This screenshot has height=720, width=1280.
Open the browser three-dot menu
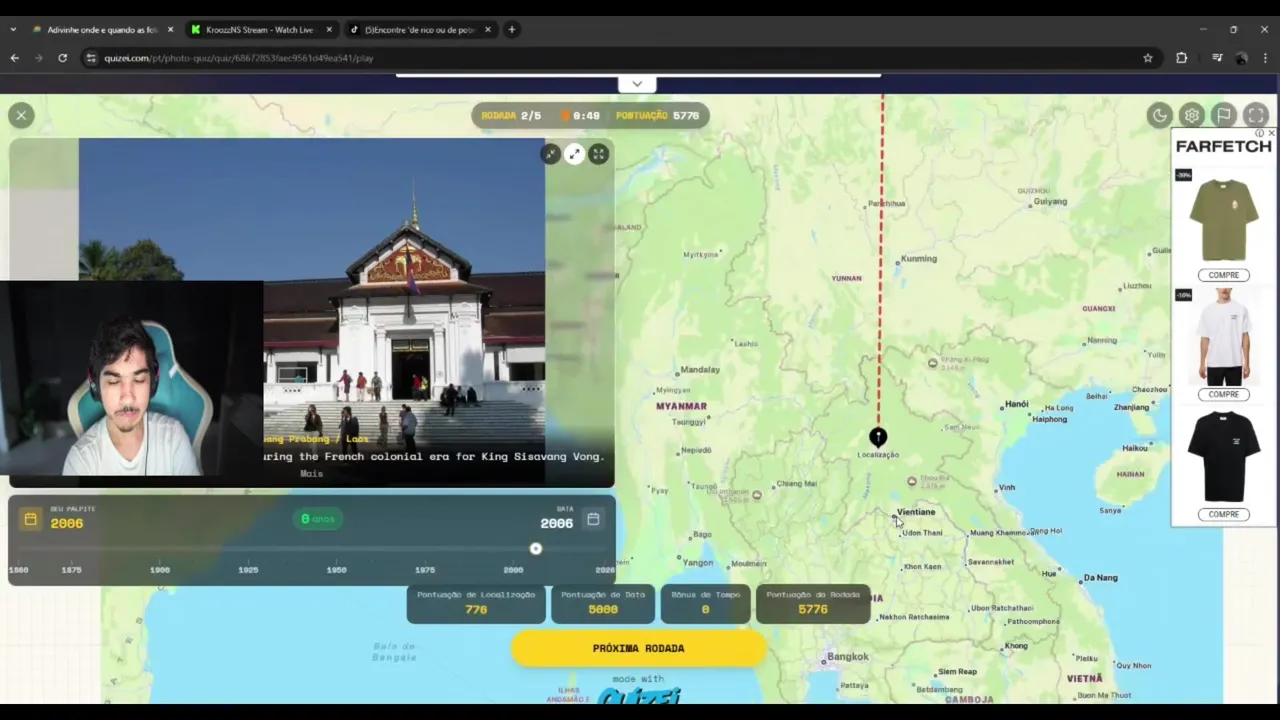[1265, 58]
